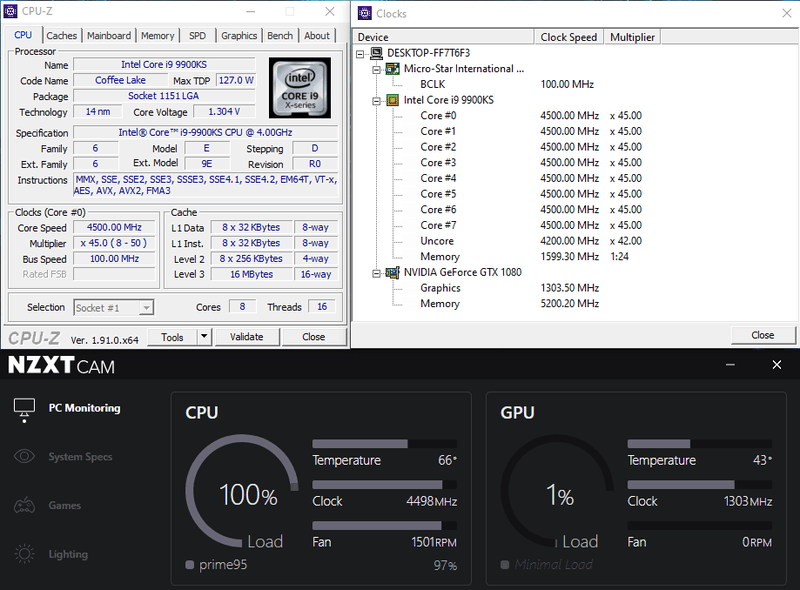
Task: Switch to the CPU tab
Action: (x=23, y=35)
